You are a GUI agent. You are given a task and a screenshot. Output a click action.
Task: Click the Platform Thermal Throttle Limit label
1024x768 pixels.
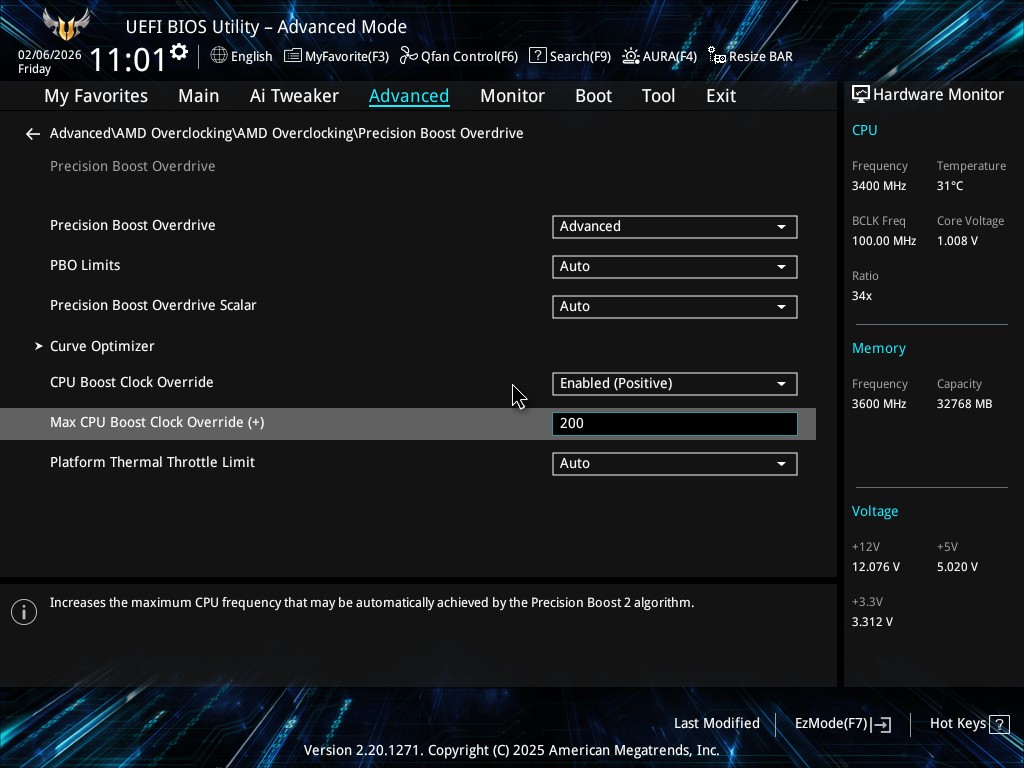coord(152,462)
